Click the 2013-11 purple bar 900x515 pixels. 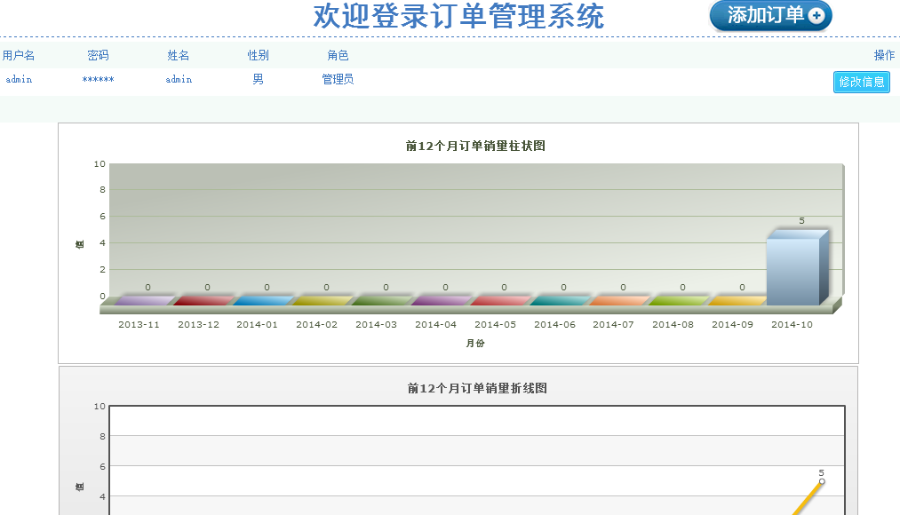coord(144,300)
